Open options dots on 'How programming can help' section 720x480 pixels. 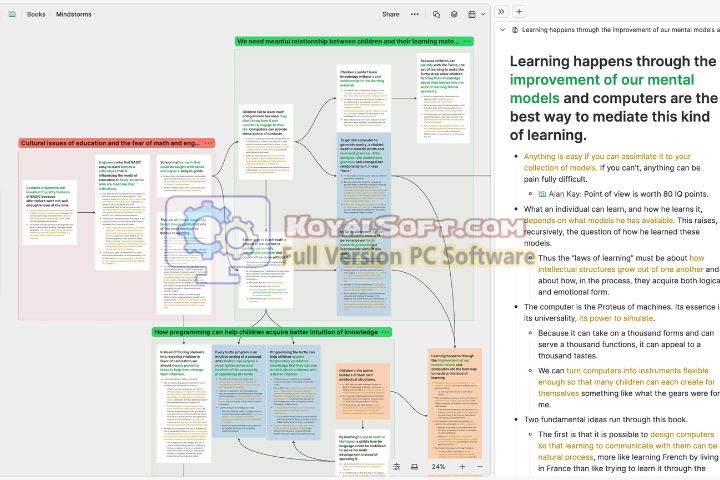(386, 332)
